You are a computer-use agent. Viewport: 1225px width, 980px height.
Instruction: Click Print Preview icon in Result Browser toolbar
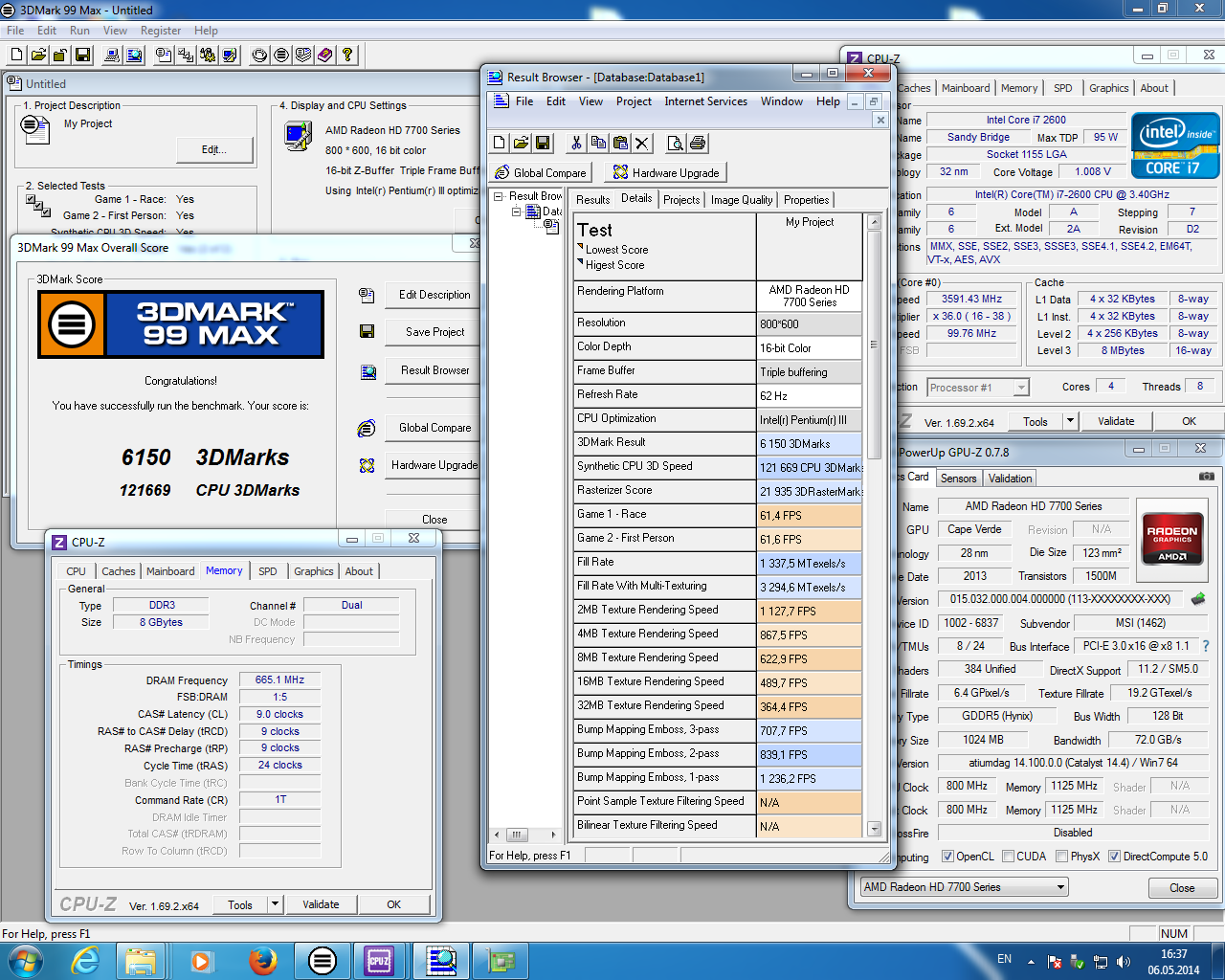click(x=676, y=143)
